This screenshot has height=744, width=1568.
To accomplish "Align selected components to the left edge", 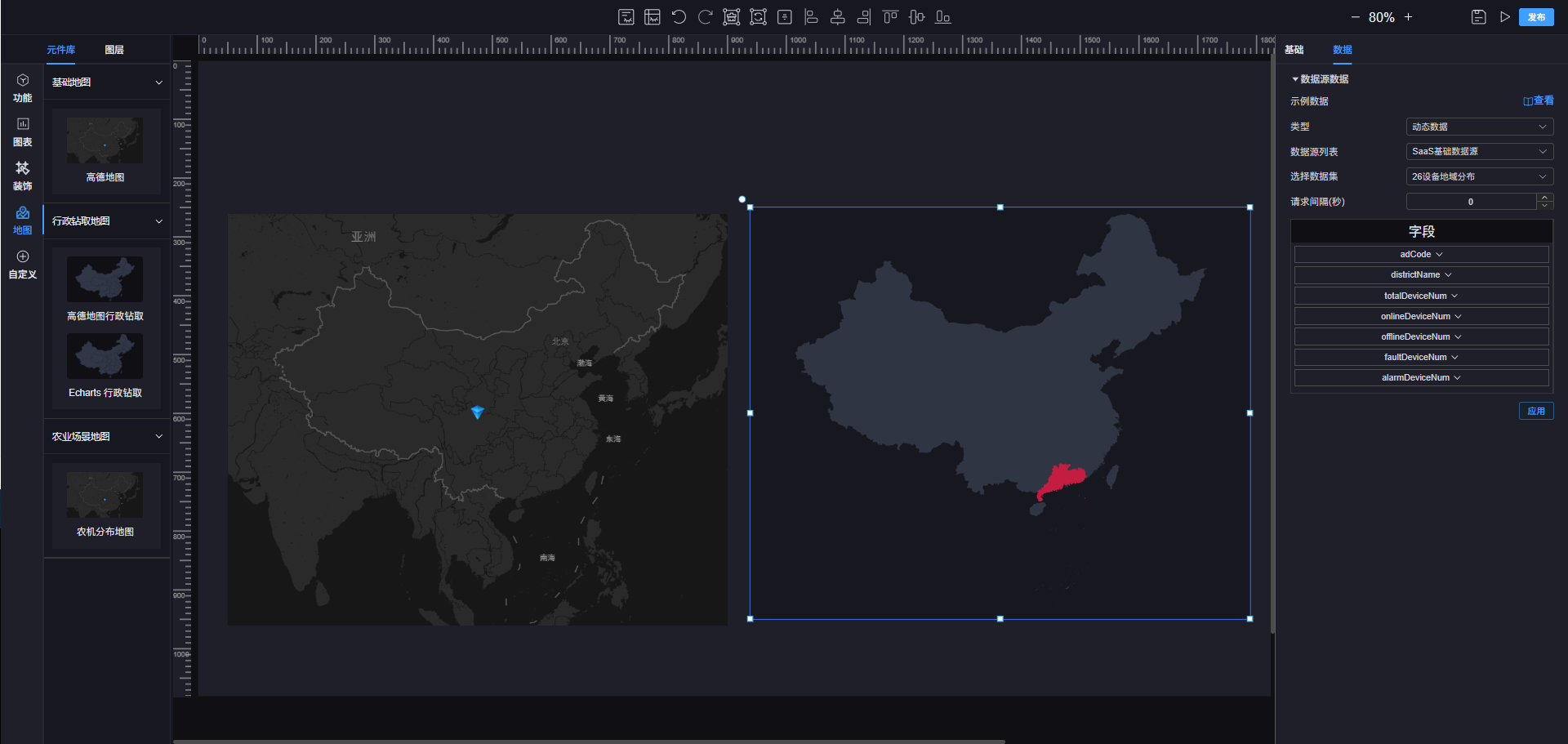I will pyautogui.click(x=811, y=17).
